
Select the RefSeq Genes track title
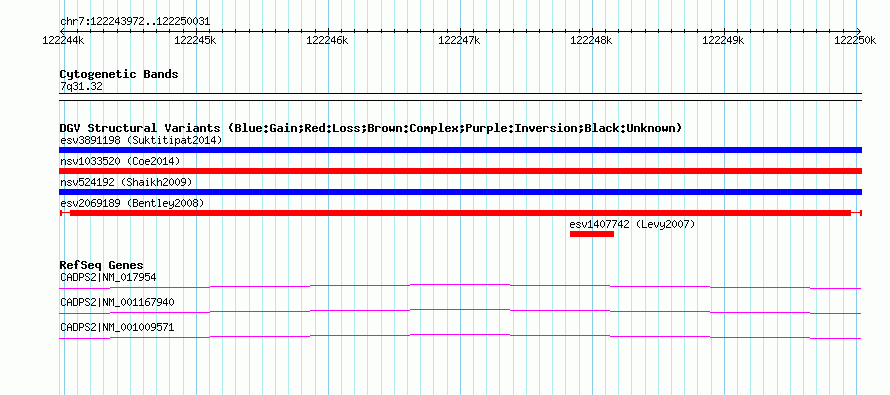(x=102, y=265)
